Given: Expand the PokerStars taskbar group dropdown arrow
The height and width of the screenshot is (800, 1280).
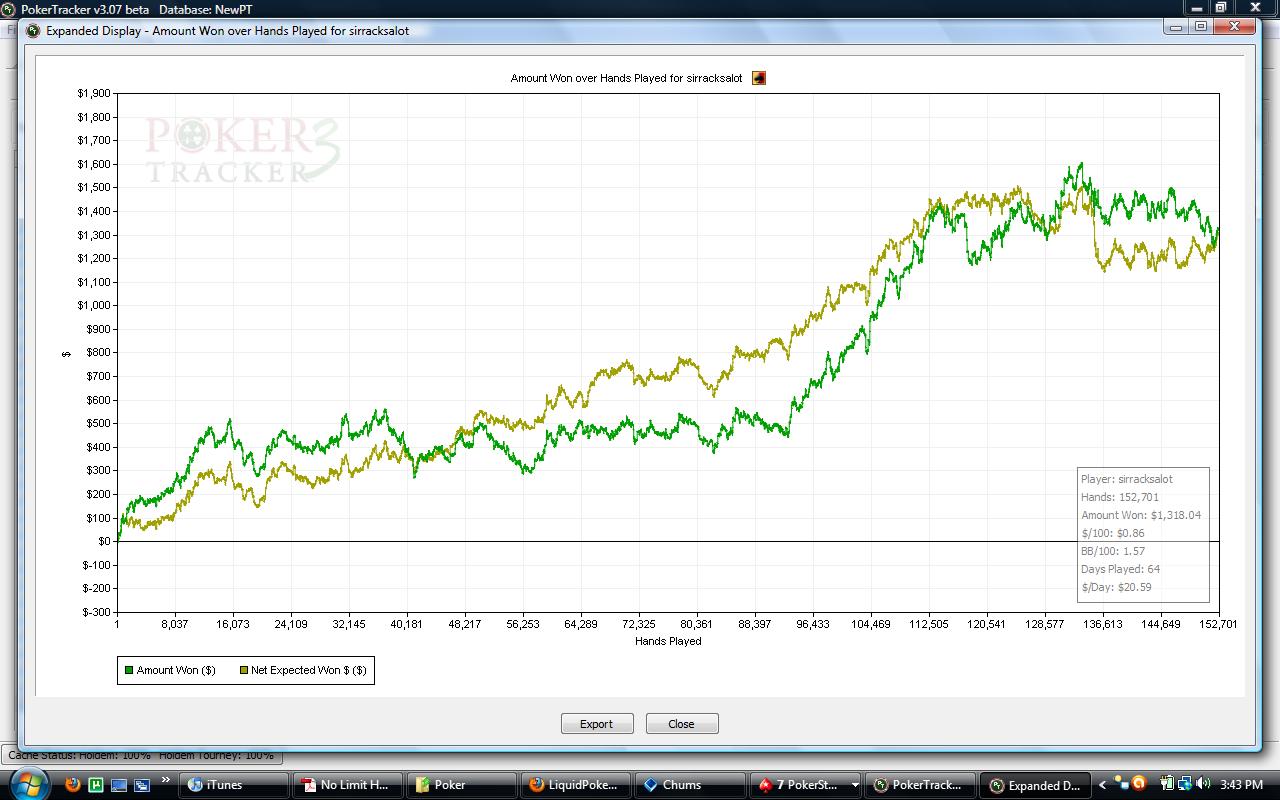Looking at the screenshot, I should click(855, 785).
